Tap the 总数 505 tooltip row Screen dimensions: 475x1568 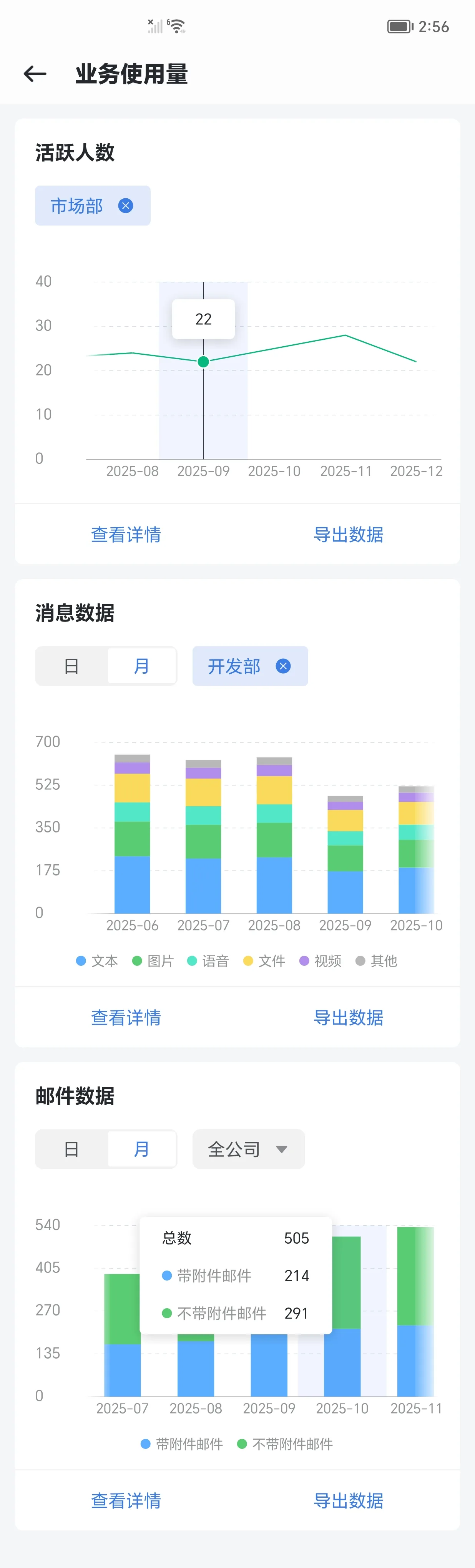(236, 1238)
